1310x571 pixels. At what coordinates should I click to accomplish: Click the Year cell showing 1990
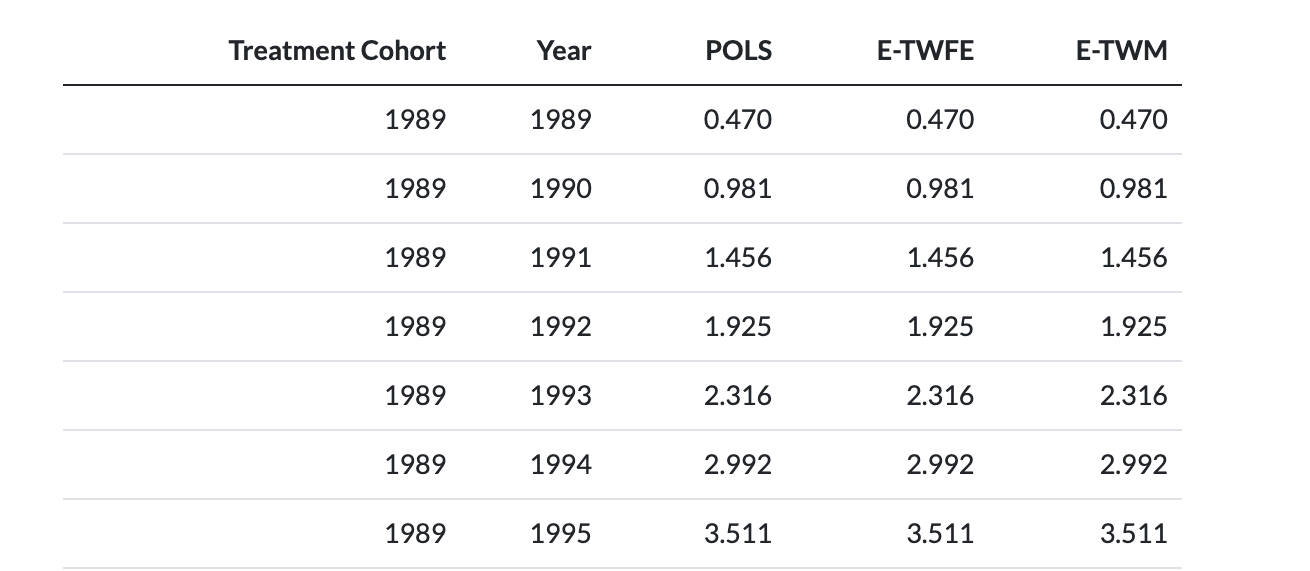(x=561, y=189)
